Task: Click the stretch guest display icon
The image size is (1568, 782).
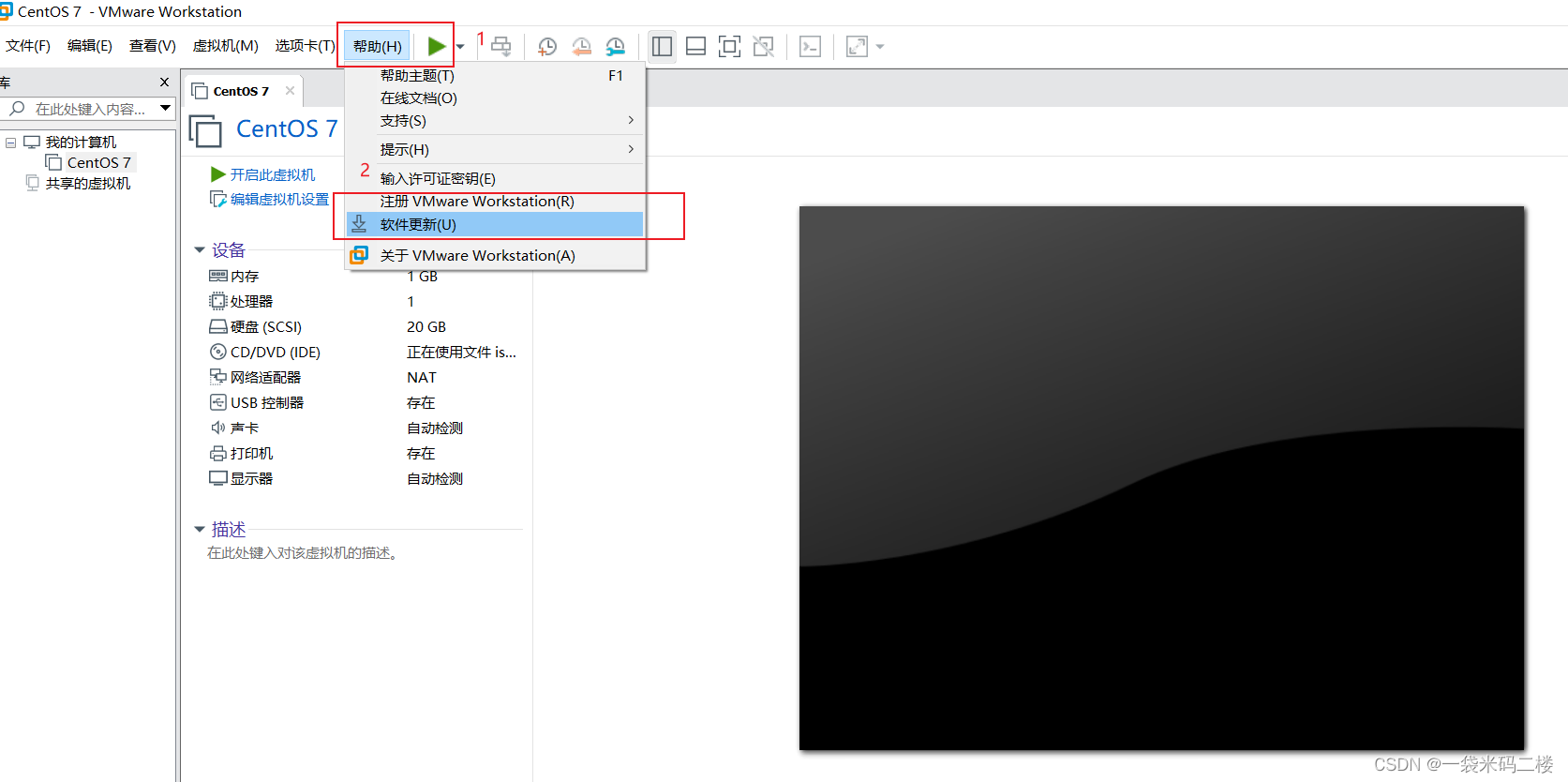Action: click(857, 46)
